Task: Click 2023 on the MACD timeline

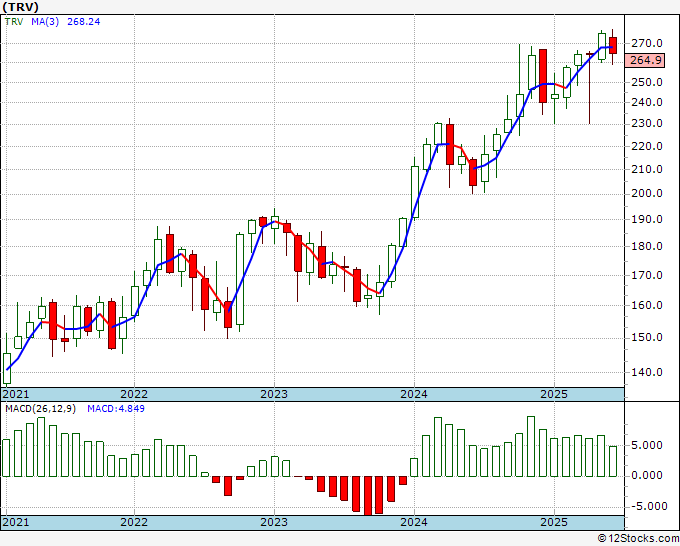Action: tap(274, 522)
